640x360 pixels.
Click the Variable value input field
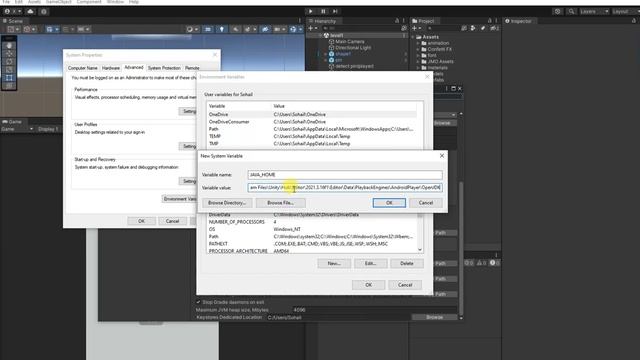click(x=345, y=187)
